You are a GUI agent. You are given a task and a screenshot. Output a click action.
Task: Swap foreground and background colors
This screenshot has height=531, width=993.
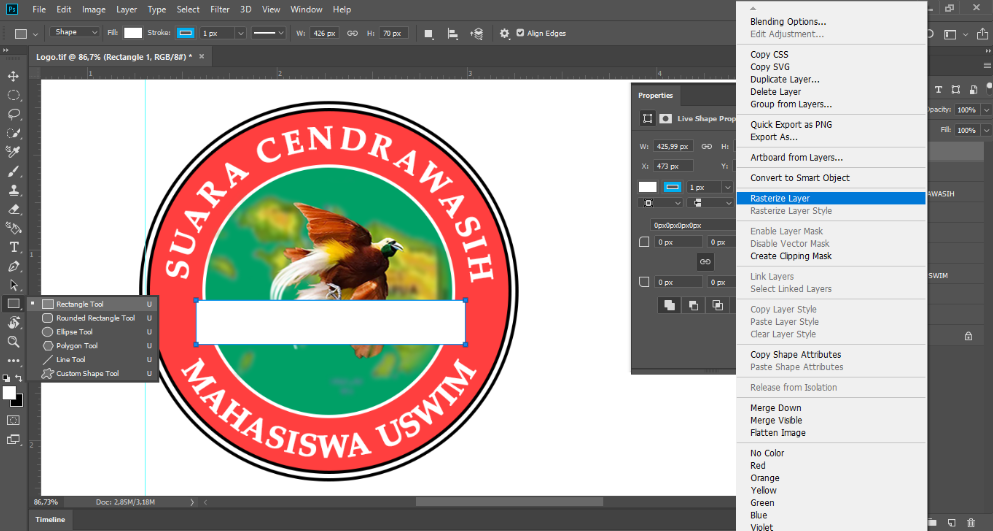point(19,378)
